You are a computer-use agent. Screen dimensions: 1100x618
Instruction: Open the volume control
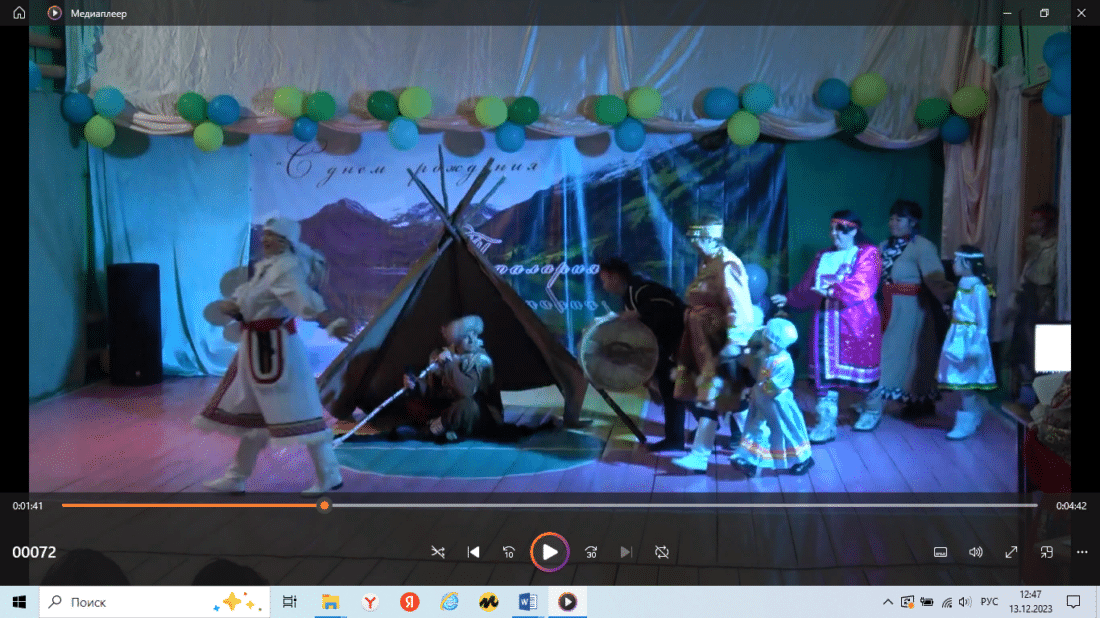click(x=976, y=552)
